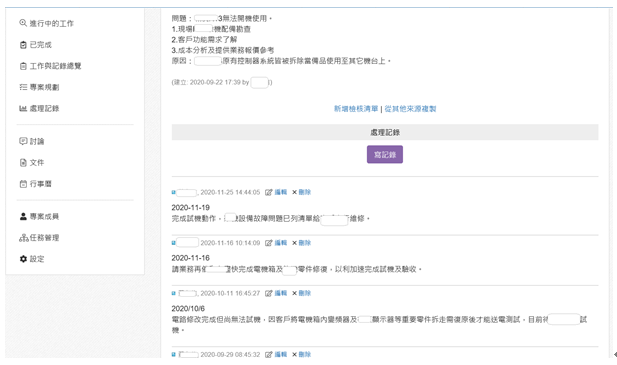Click the X delete icon for the 2020-10-11 record

294,293
